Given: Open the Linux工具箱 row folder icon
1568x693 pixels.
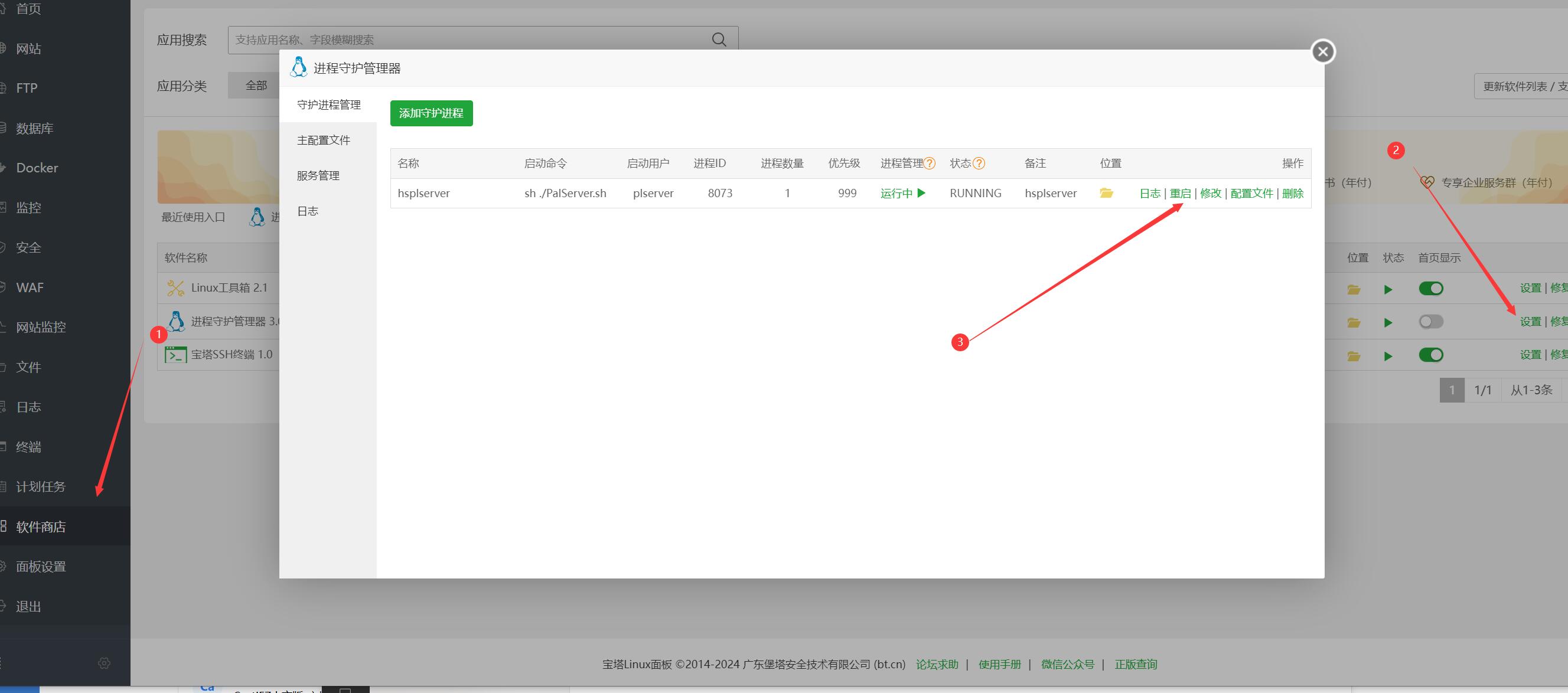Looking at the screenshot, I should [x=1354, y=289].
